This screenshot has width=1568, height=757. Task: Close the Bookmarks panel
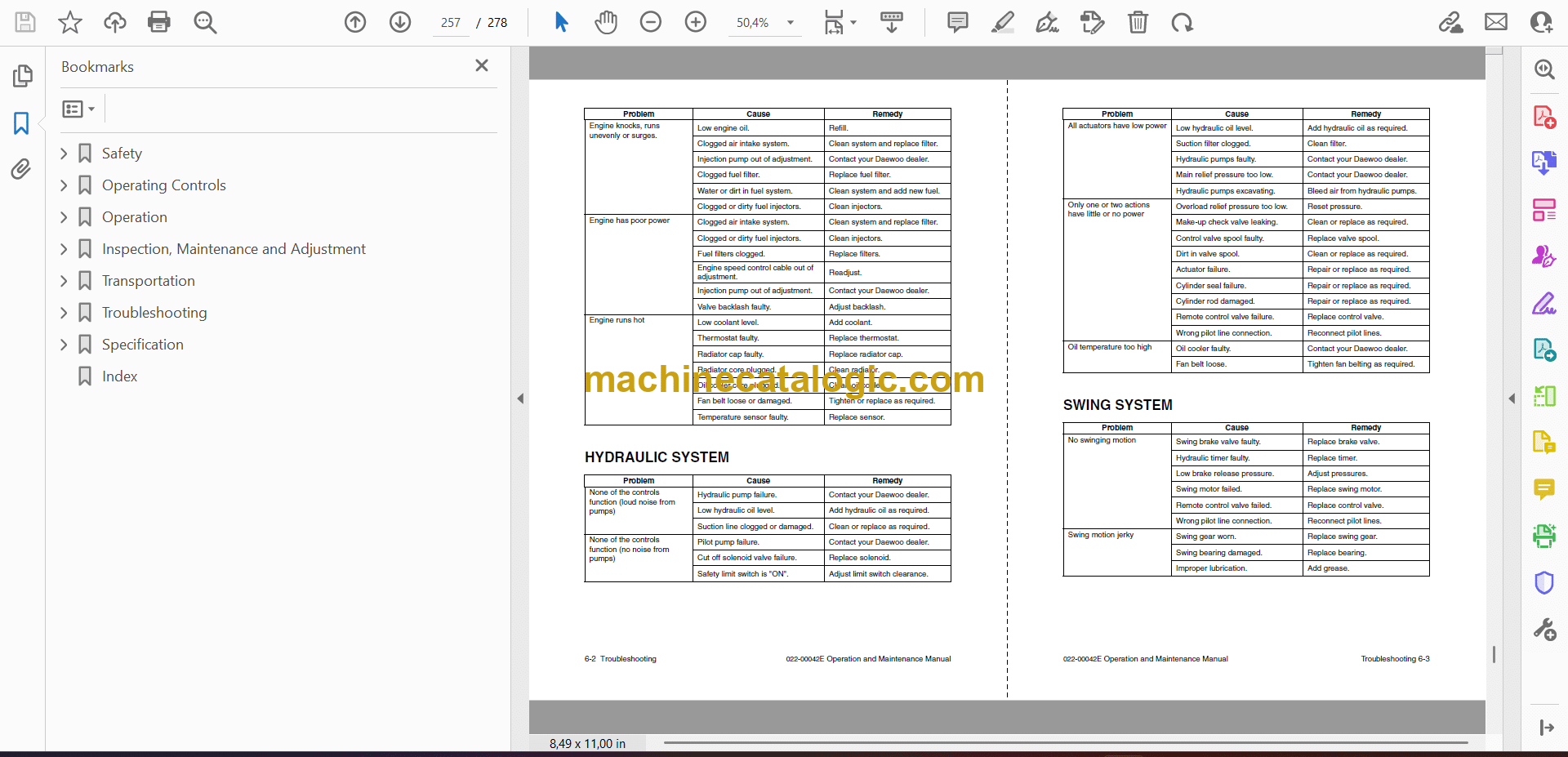point(482,65)
